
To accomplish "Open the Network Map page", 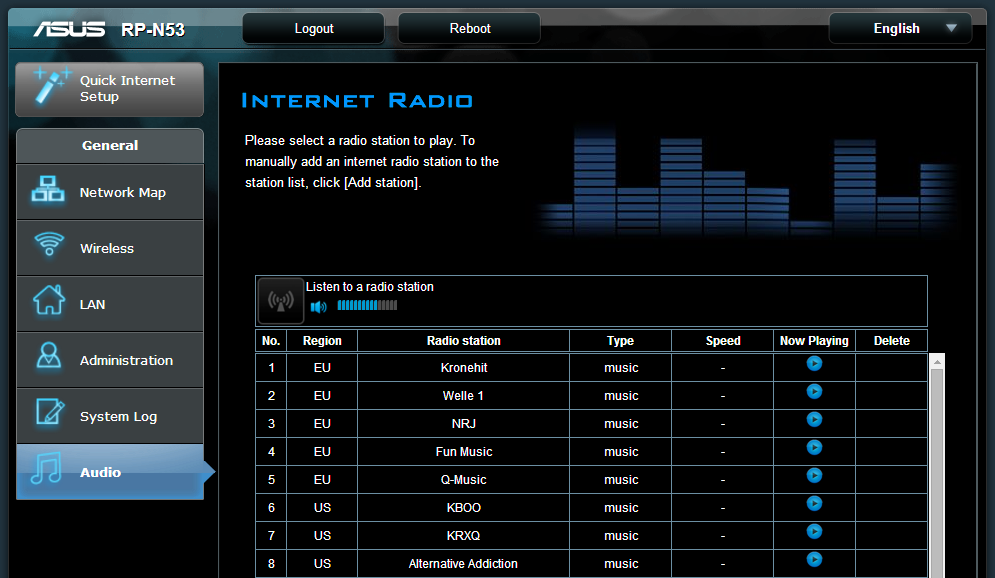I will pos(110,192).
